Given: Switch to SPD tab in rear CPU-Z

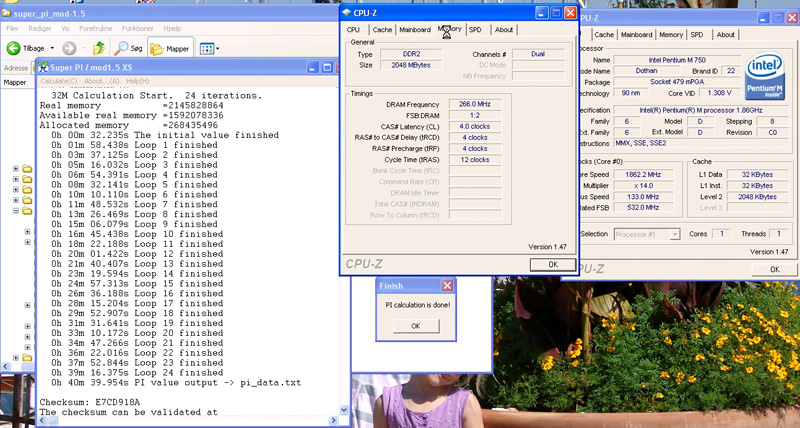Looking at the screenshot, I should [696, 35].
